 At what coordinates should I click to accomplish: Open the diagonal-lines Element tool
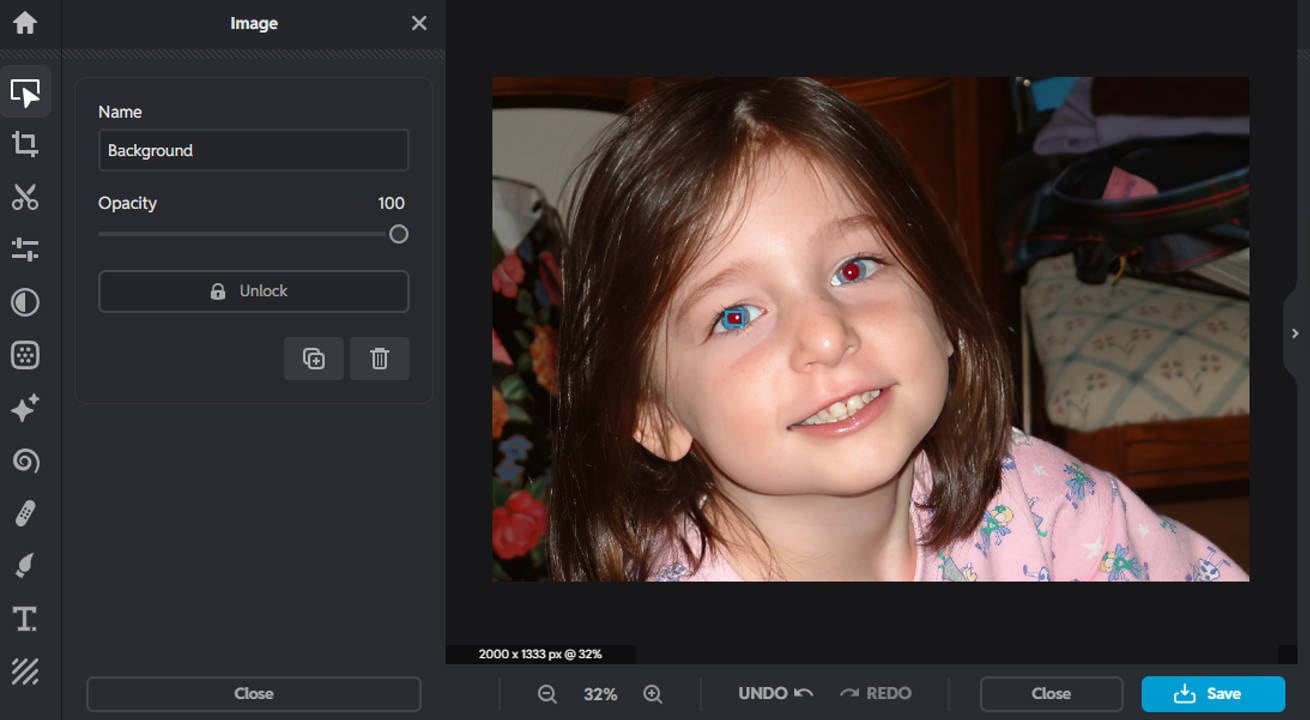coord(25,672)
